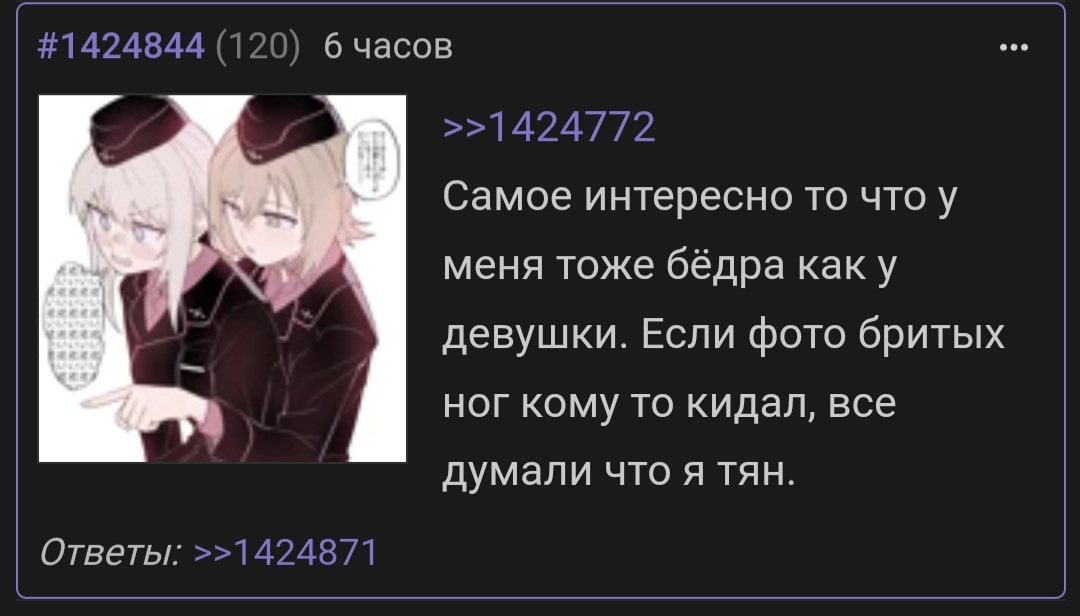
Task: Enlarge the attached anime image thumbnail
Action: point(222,278)
